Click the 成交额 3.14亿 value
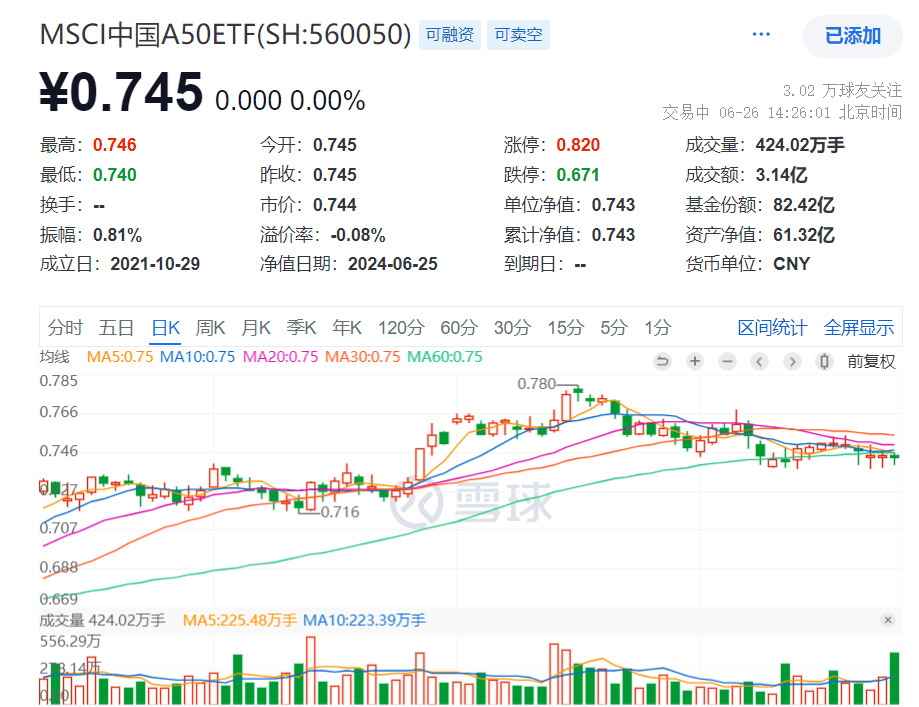The height and width of the screenshot is (707, 919). tap(781, 175)
